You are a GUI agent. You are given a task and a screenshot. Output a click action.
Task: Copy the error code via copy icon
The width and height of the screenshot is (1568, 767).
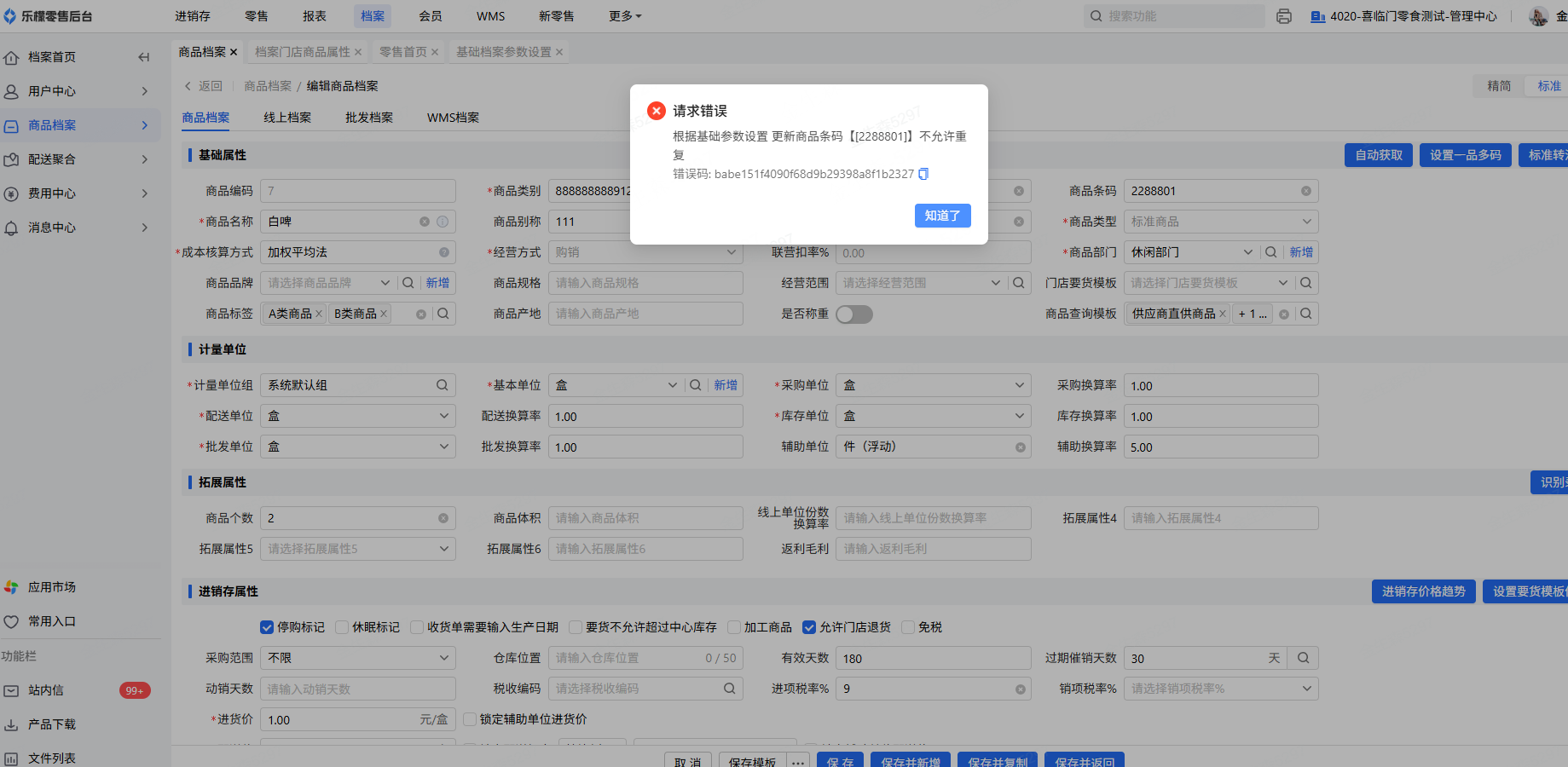click(x=923, y=174)
